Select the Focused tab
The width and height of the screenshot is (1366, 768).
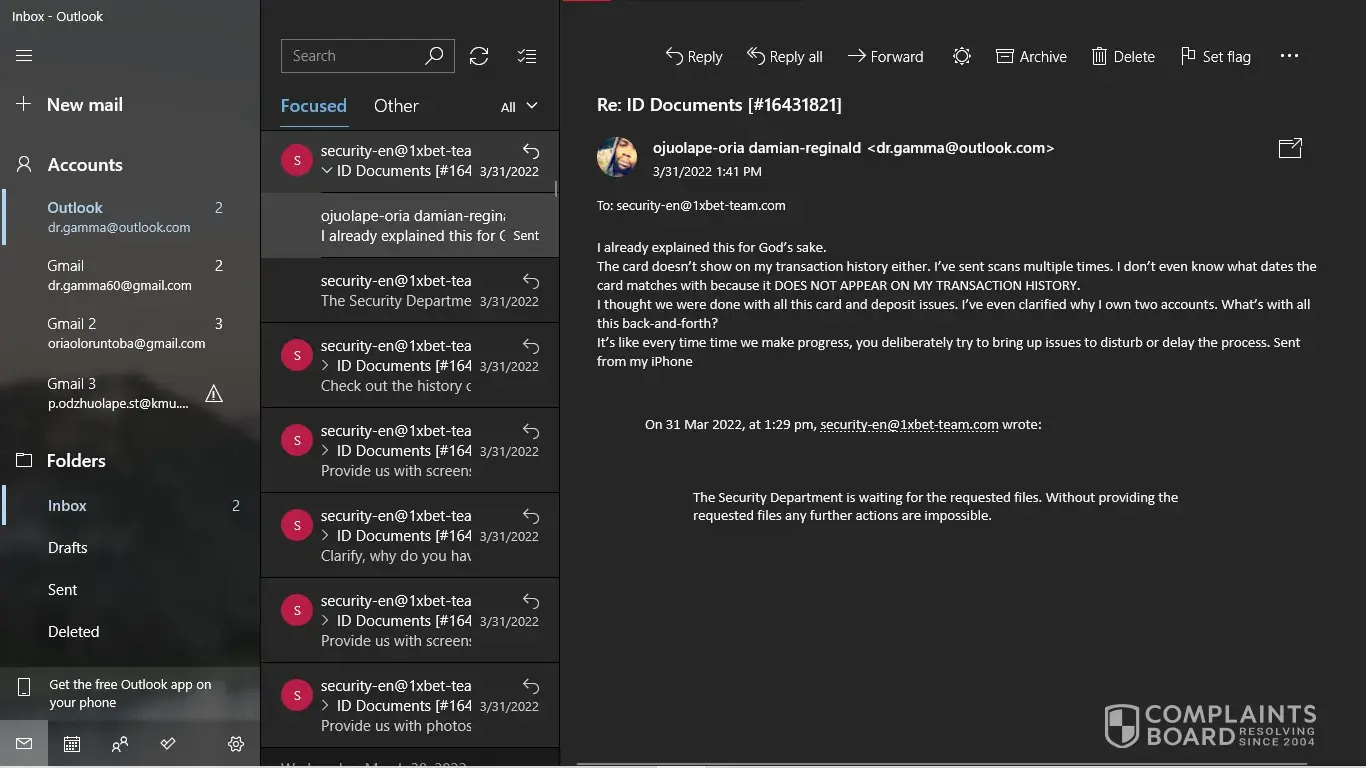tap(313, 106)
